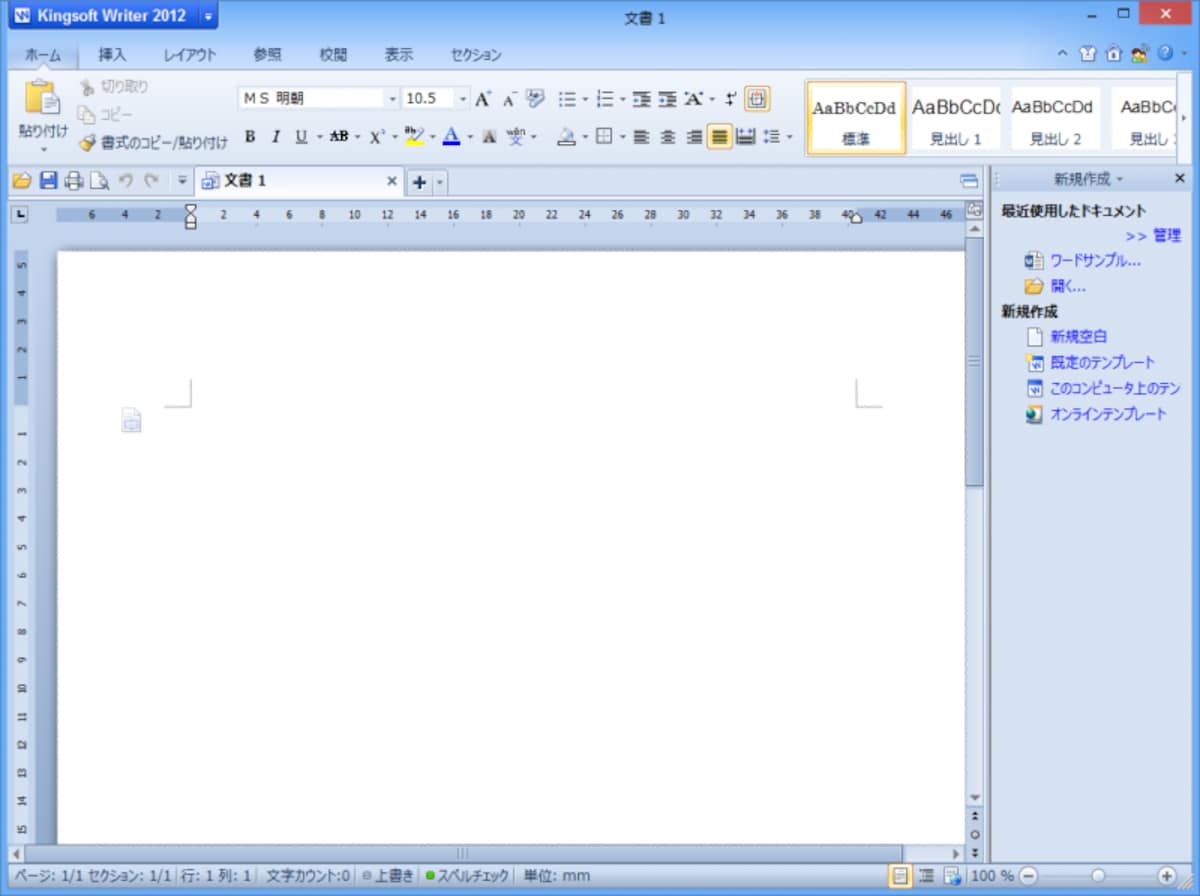The width and height of the screenshot is (1200, 896).
Task: Toggle スペルチェック spell check in status bar
Action: pyautogui.click(x=467, y=875)
